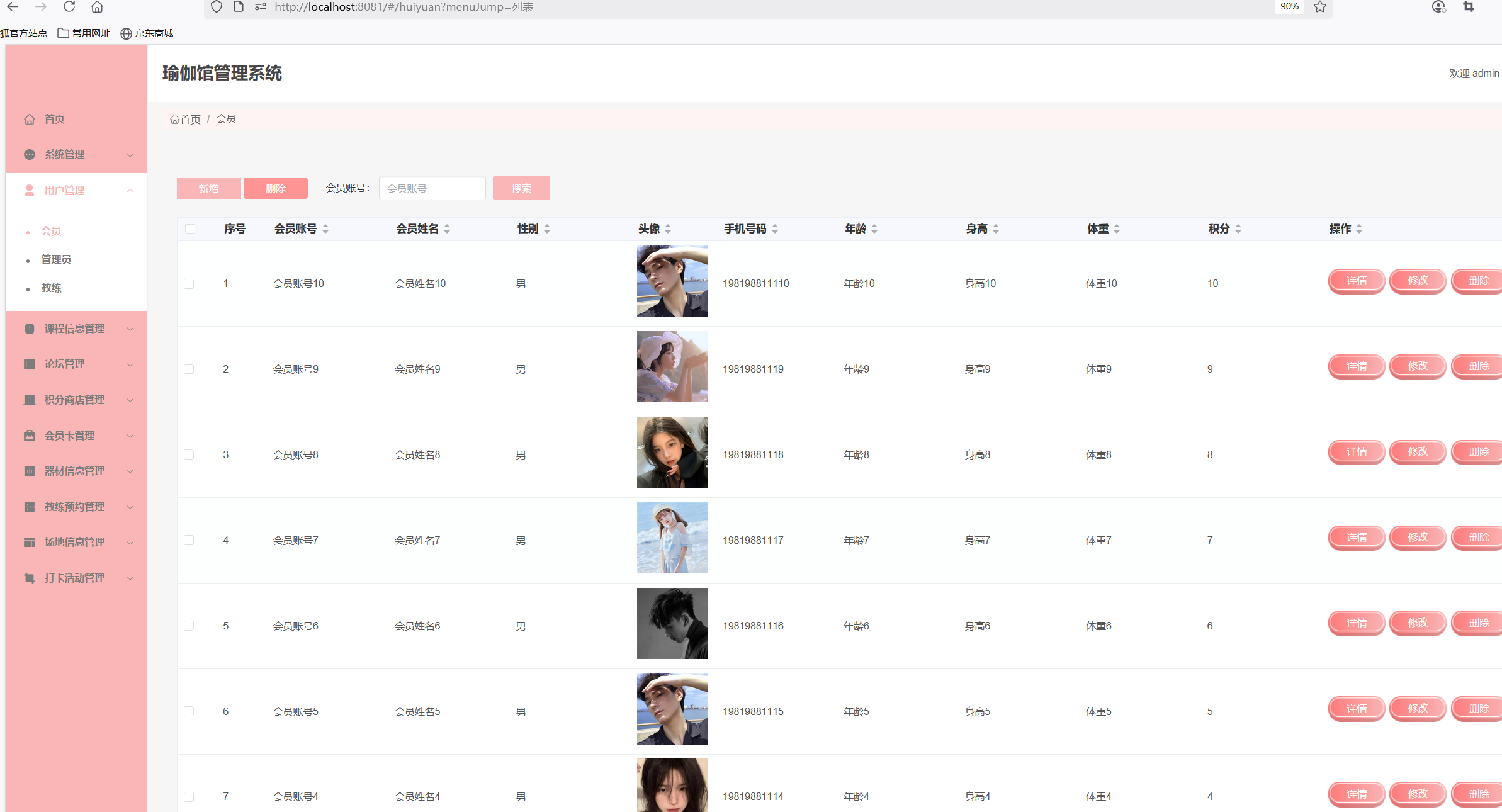This screenshot has width=1502, height=812.
Task: Open the 教练 submenu item
Action: (x=51, y=288)
